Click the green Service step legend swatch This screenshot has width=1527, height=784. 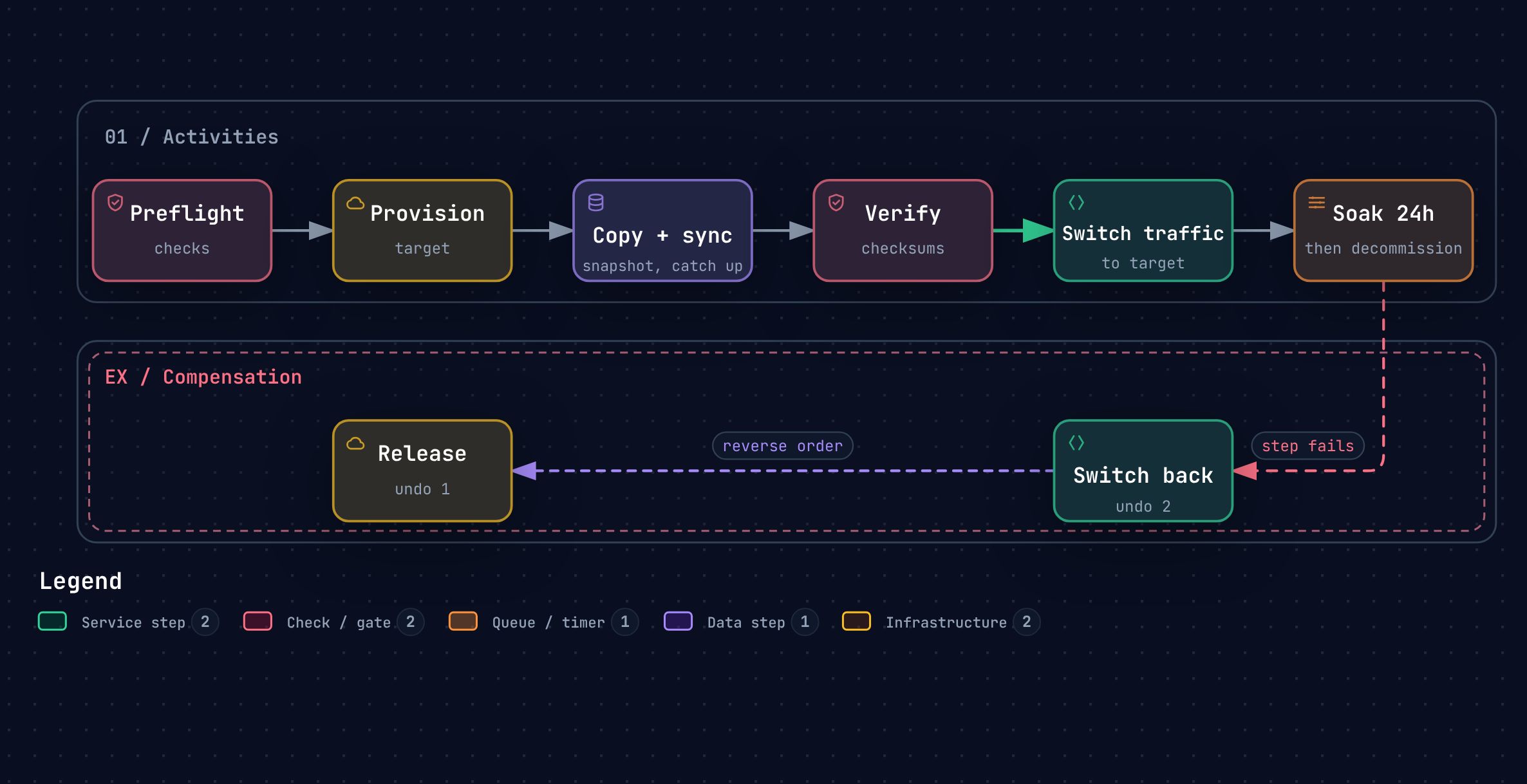52,621
